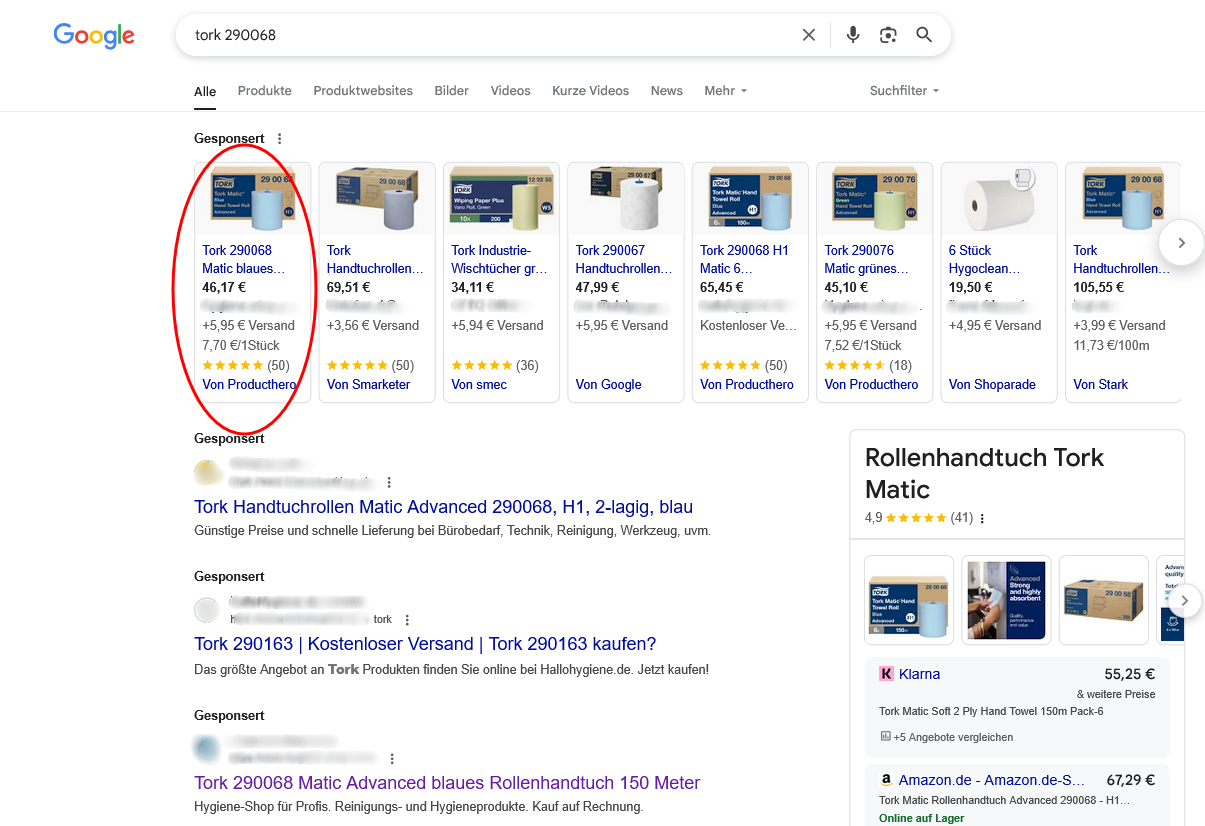Open Tork 290067 Handtuchrollen product listing
1205x826 pixels.
(624, 259)
